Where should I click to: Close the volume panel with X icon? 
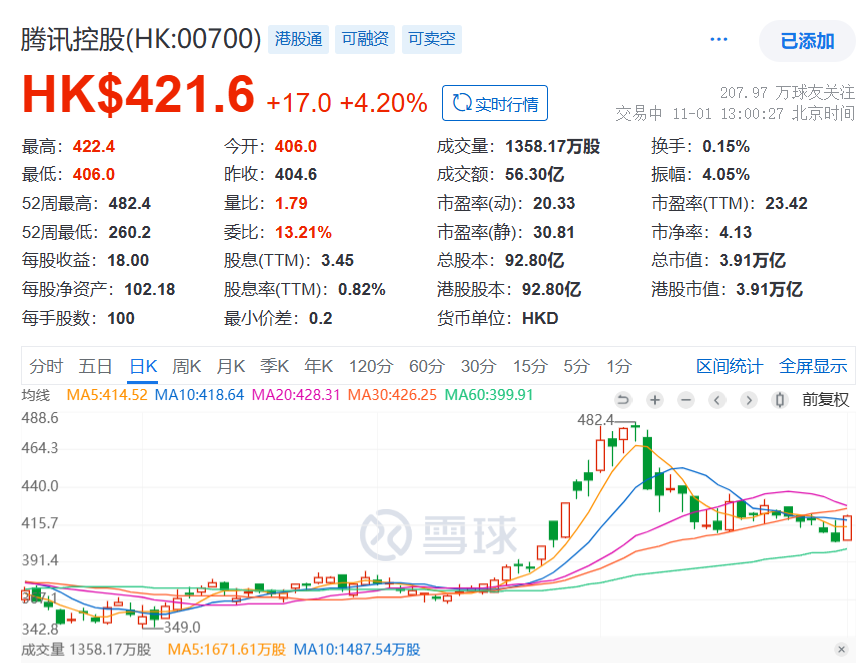pyautogui.click(x=841, y=649)
